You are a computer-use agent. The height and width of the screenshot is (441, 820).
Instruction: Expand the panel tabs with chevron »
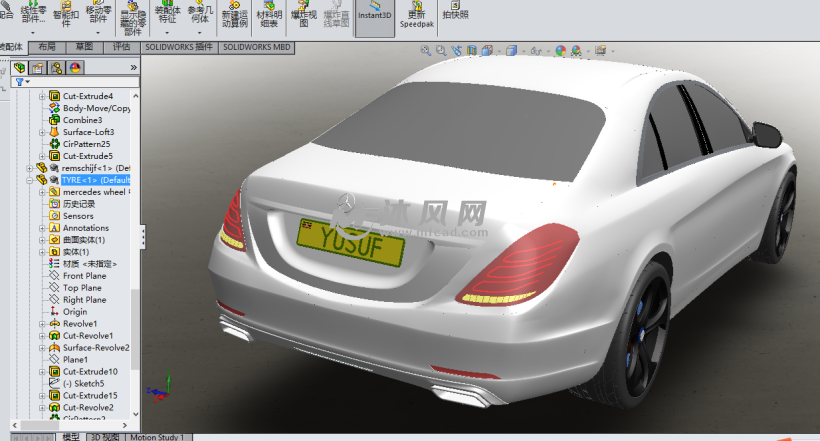133,67
